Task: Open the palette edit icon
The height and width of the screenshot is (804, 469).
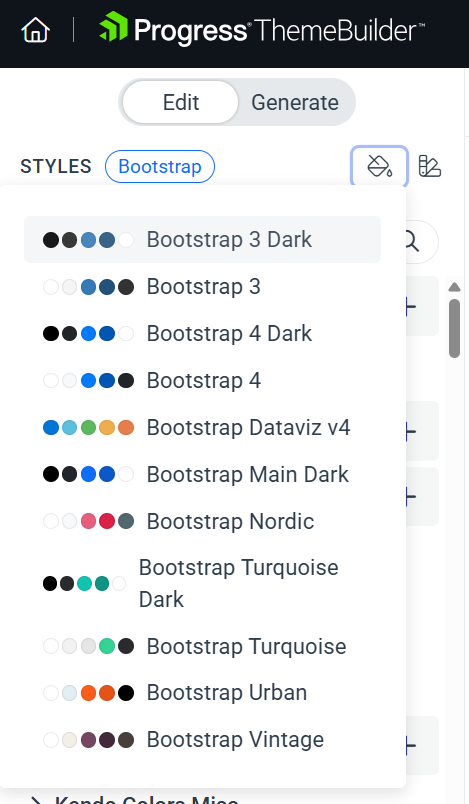Action: tap(430, 167)
